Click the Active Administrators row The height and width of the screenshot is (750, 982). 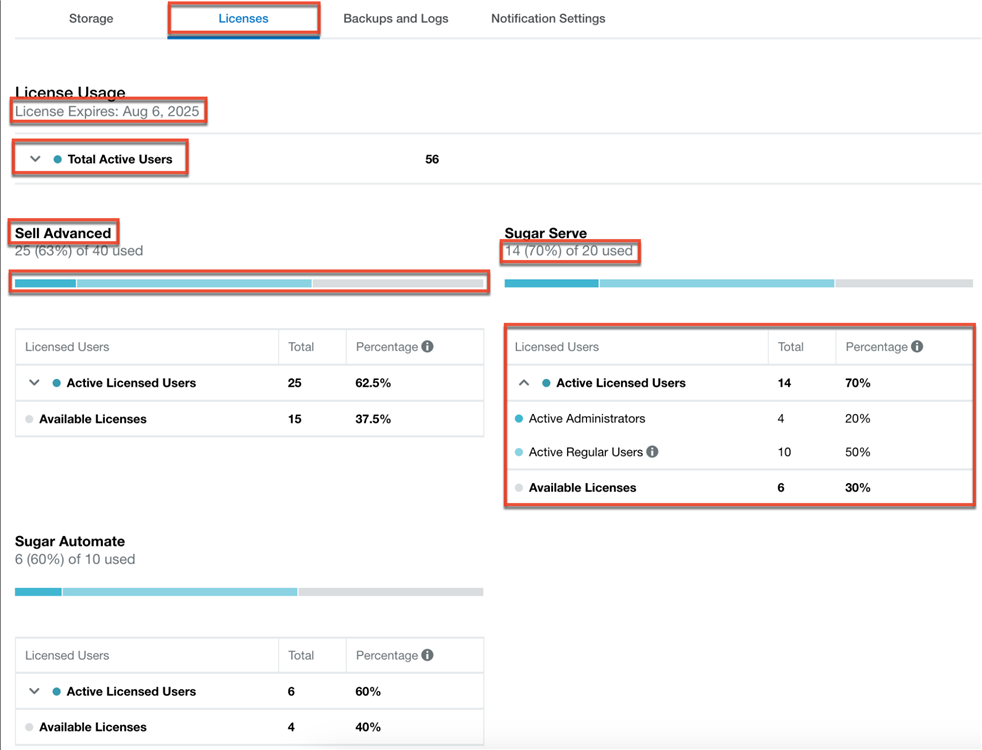587,419
